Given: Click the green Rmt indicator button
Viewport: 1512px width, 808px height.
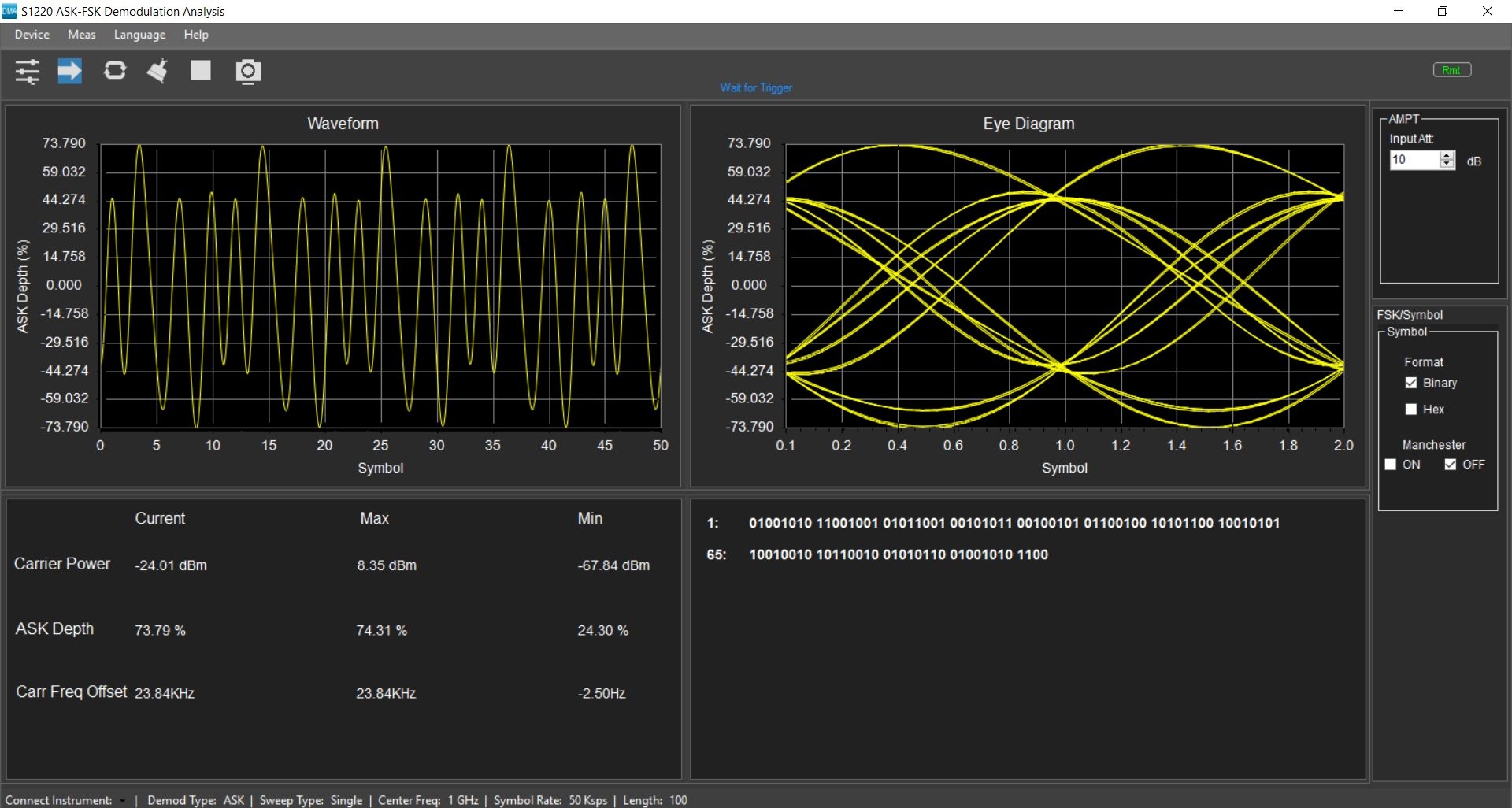Looking at the screenshot, I should tap(1451, 70).
